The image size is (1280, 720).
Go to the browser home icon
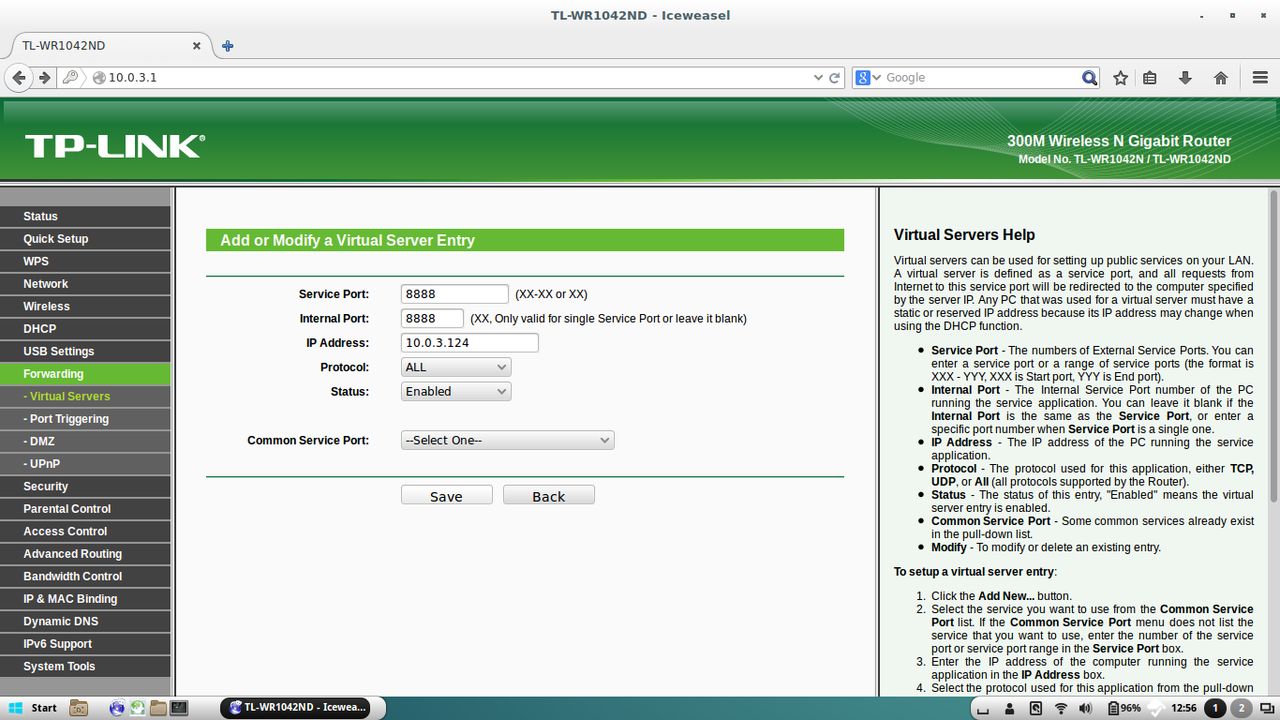point(1220,77)
